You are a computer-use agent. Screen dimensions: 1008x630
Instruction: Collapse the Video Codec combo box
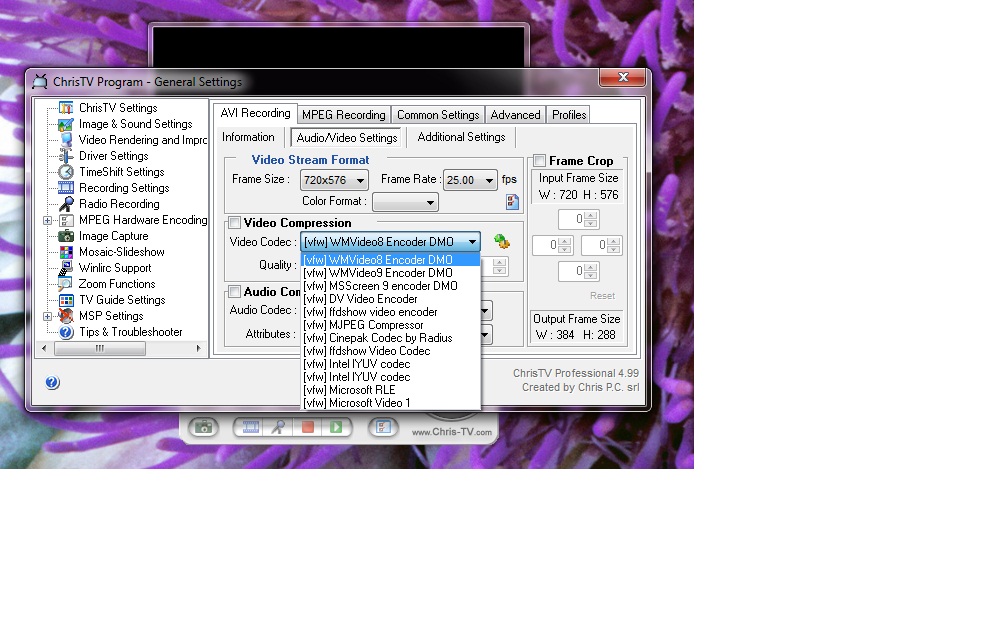[x=472, y=242]
